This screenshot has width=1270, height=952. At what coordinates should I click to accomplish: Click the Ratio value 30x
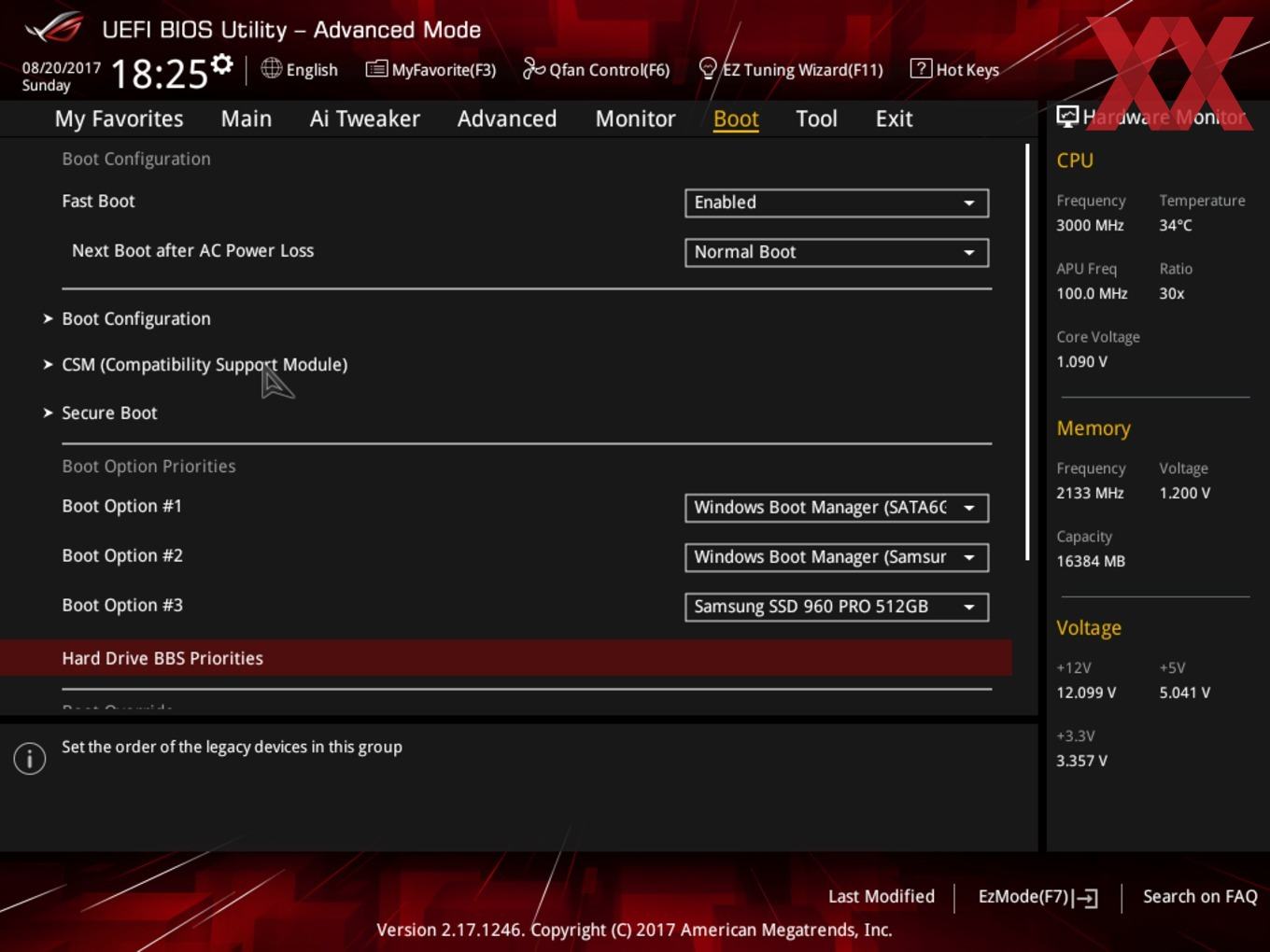[x=1172, y=293]
